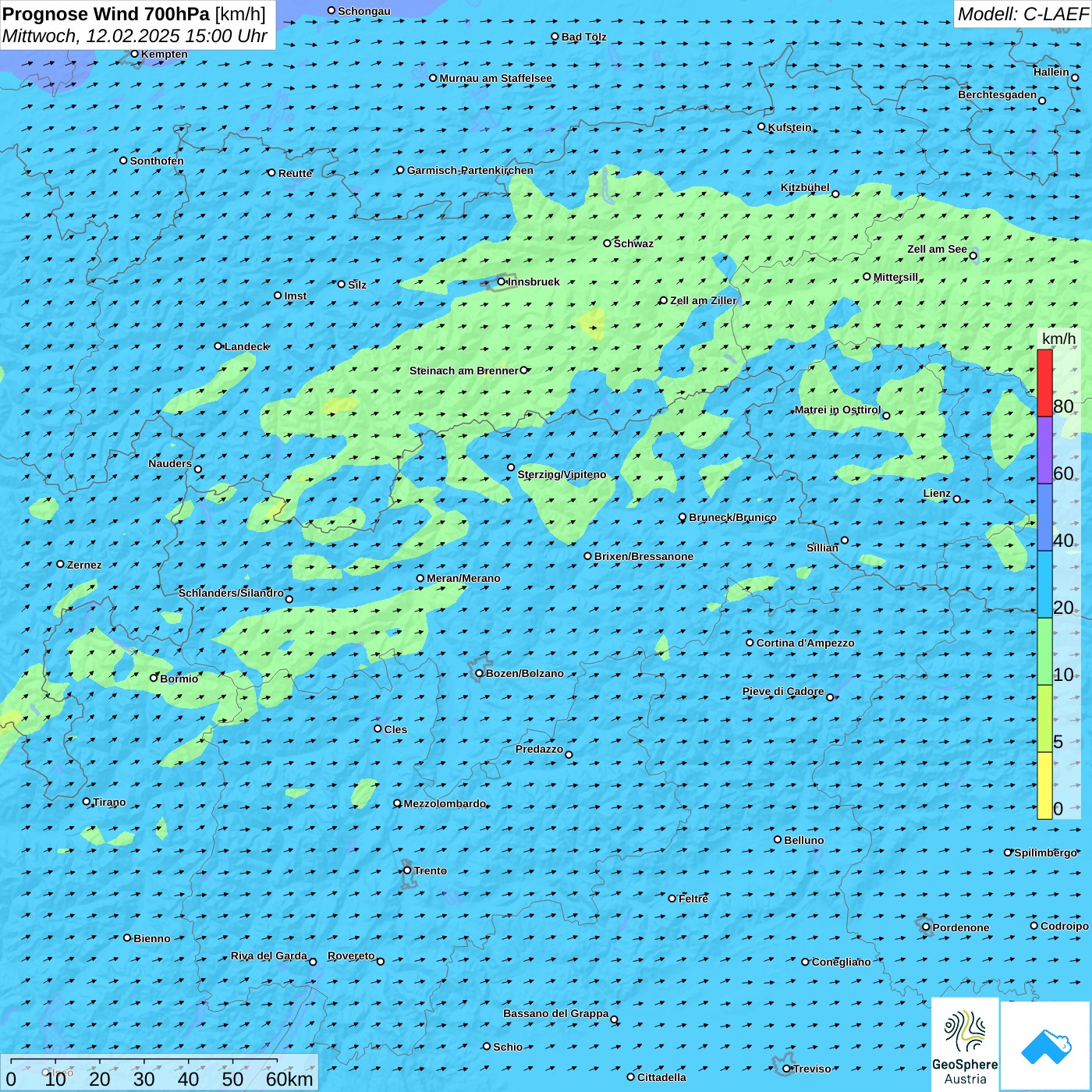Click the 'Berchtesgaden' label
This screenshot has width=1092, height=1092.
coord(998,95)
